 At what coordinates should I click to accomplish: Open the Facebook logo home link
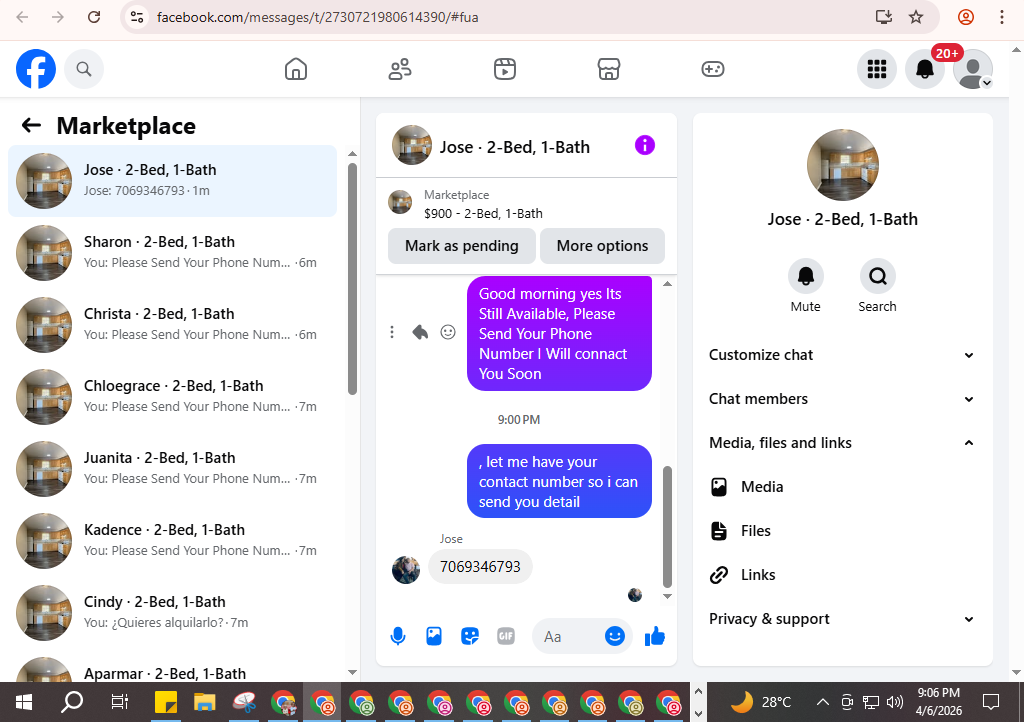pyautogui.click(x=36, y=69)
